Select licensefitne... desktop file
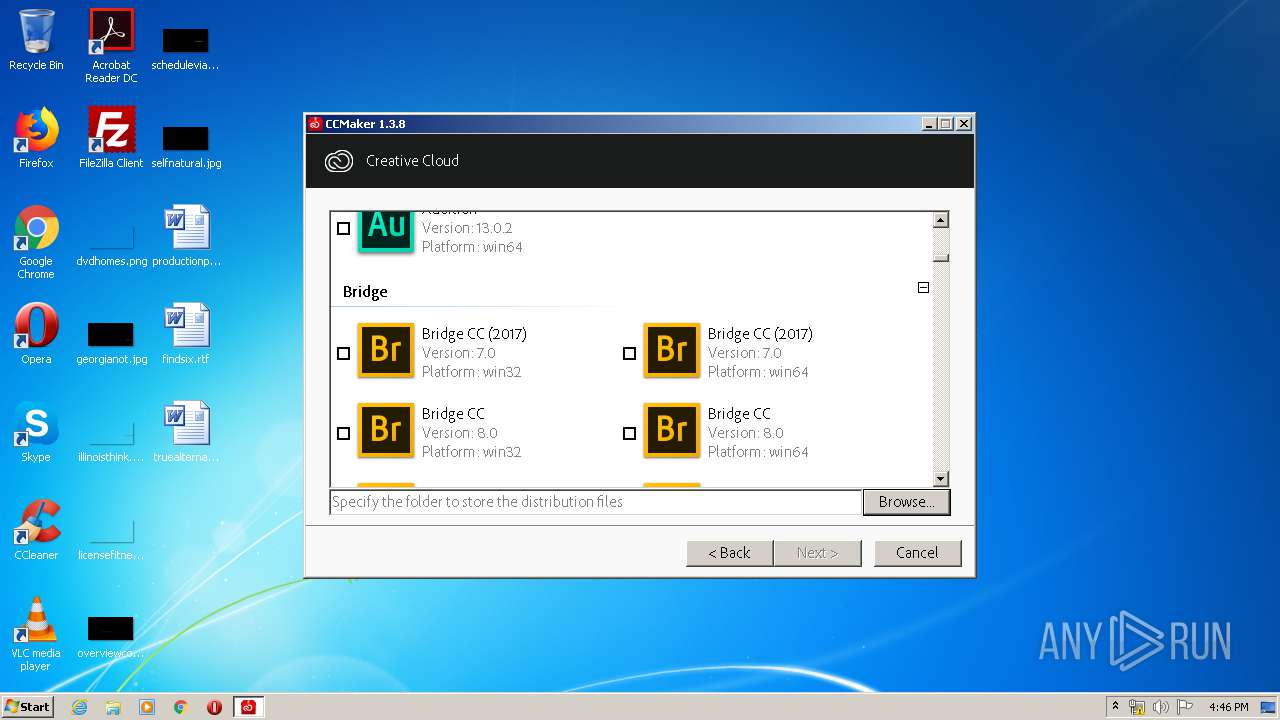The width and height of the screenshot is (1280, 720). (111, 538)
